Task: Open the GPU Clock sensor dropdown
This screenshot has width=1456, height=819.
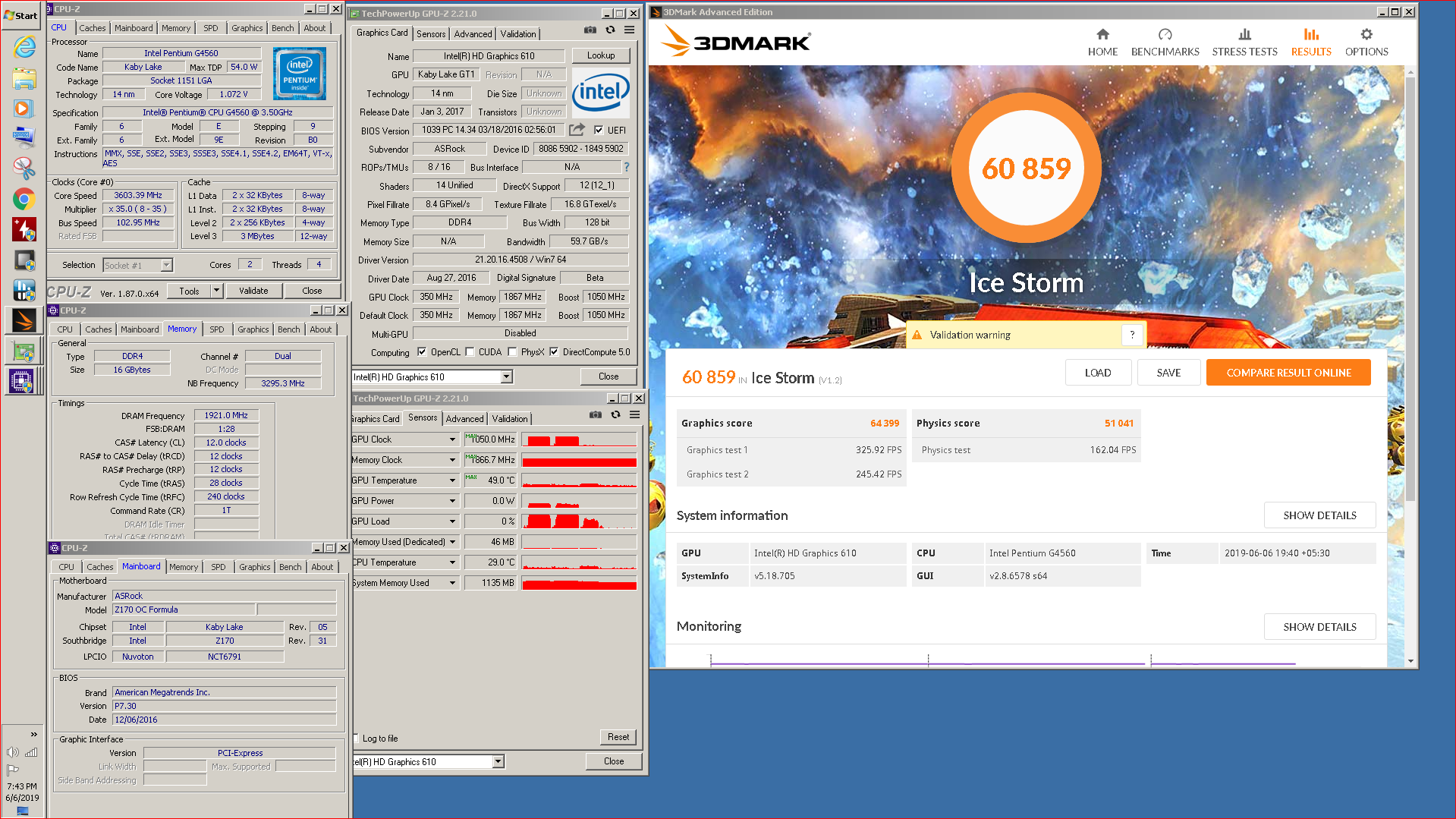Action: pos(453,439)
